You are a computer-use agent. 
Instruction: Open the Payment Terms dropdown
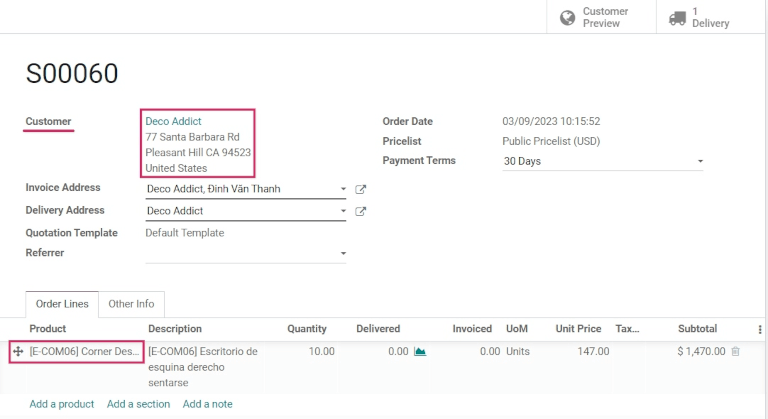coord(700,161)
